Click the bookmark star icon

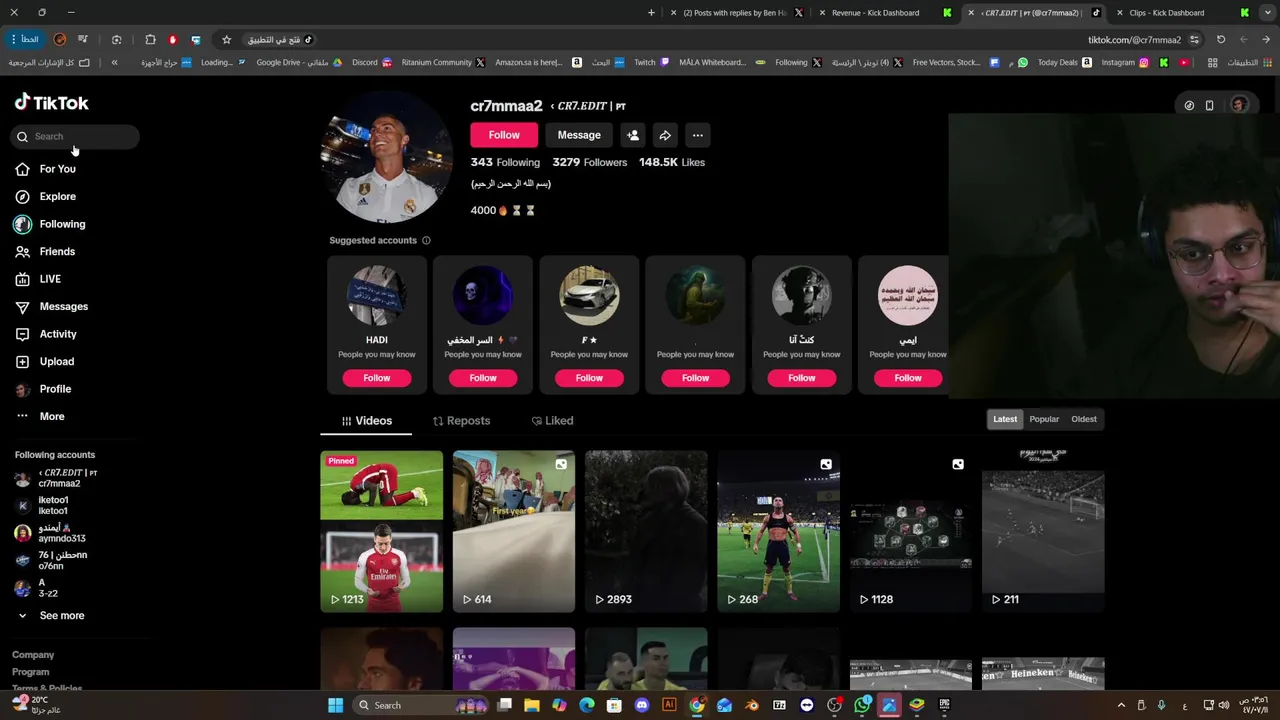pyautogui.click(x=227, y=40)
